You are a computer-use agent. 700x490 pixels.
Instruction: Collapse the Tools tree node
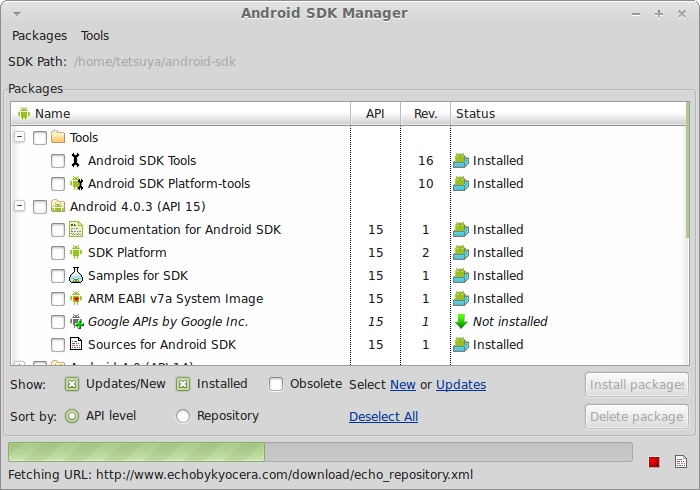click(x=20, y=137)
